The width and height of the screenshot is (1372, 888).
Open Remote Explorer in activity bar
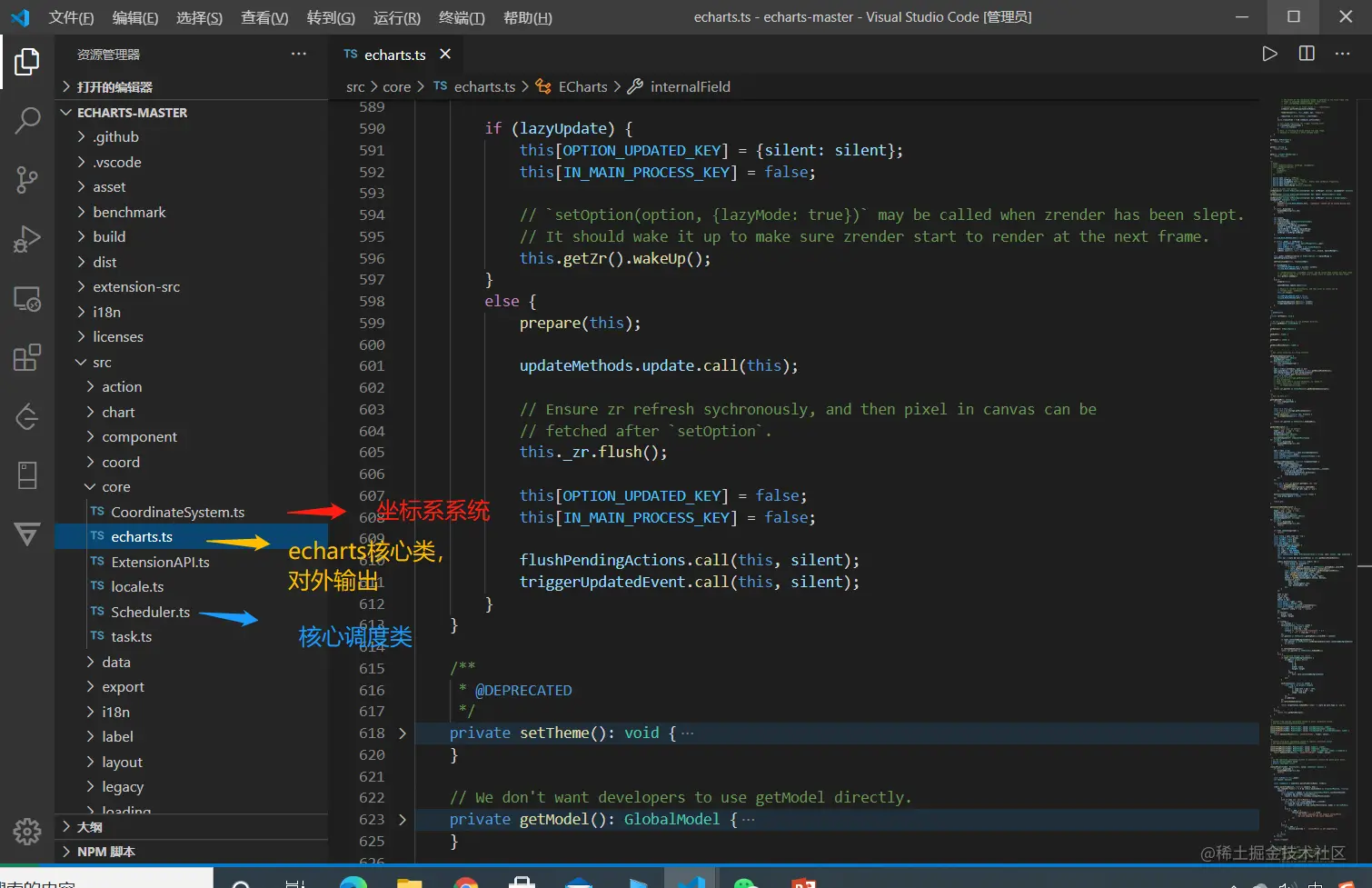(27, 299)
